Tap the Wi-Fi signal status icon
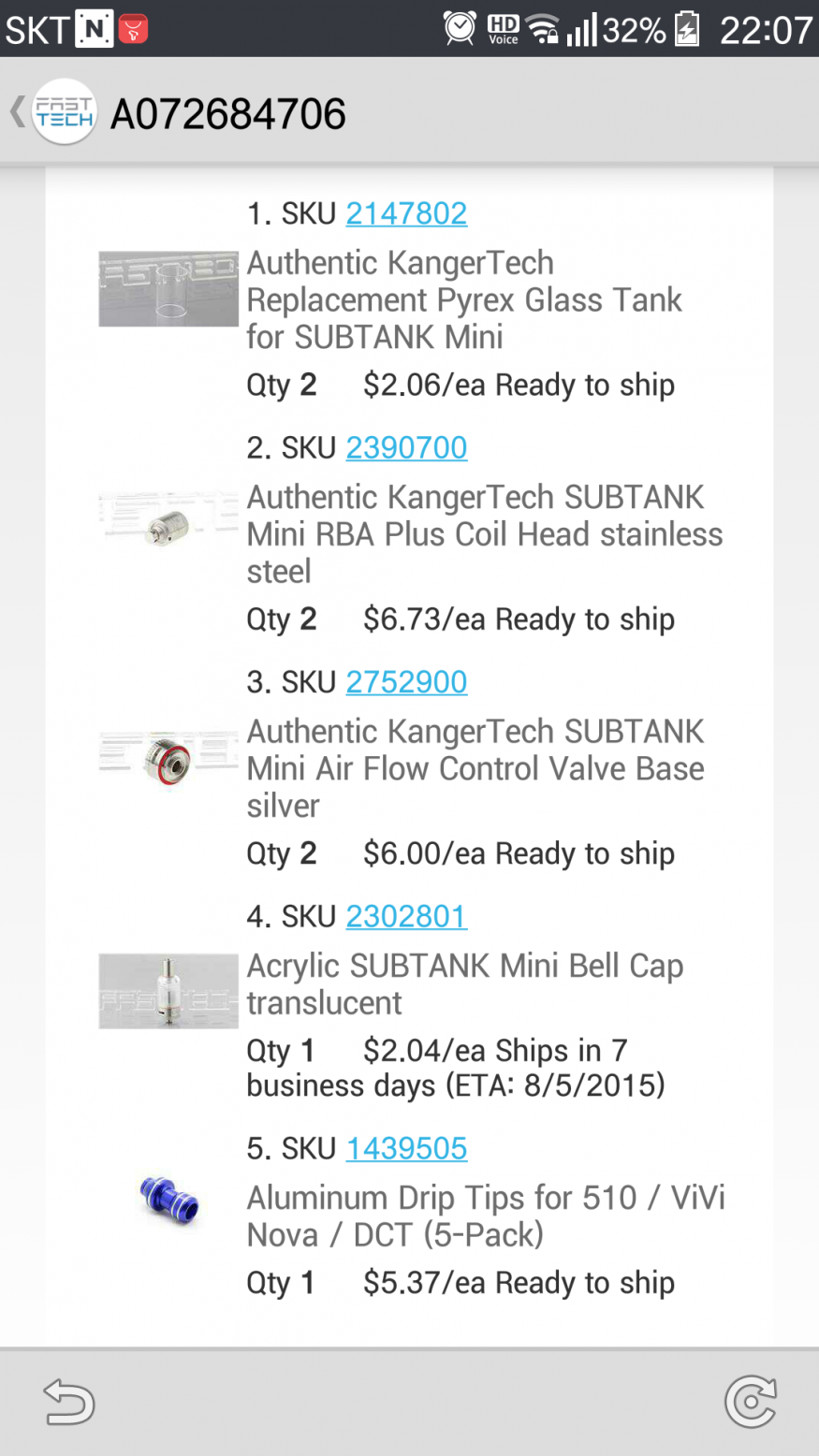819x1456 pixels. (x=544, y=29)
